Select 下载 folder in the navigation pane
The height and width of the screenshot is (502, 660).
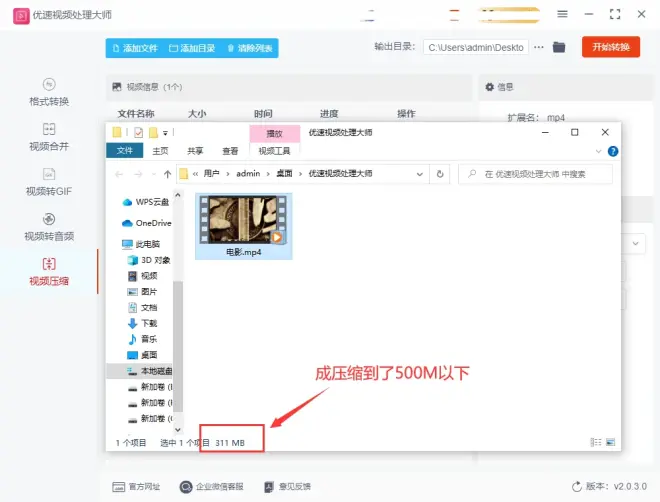(142, 323)
